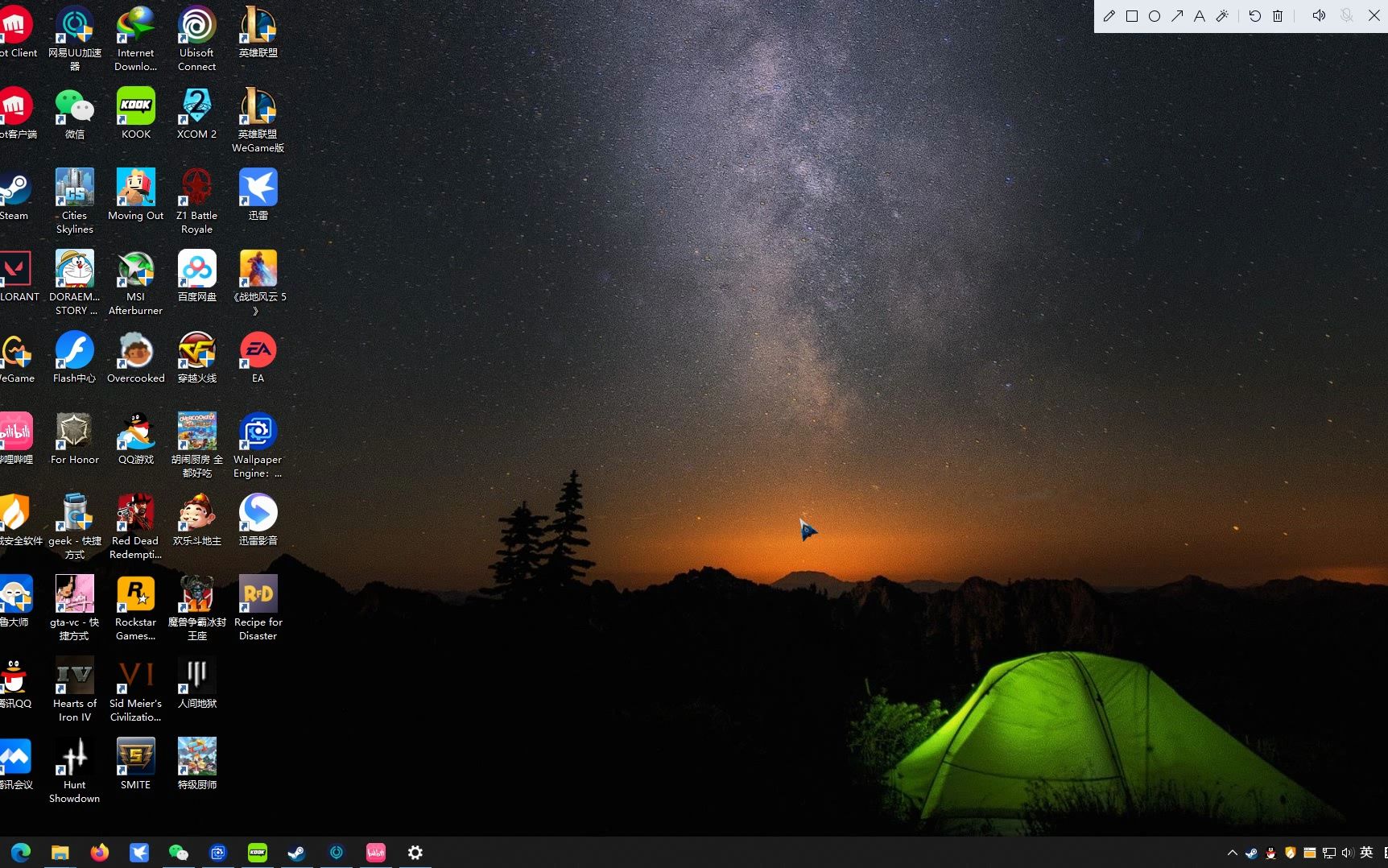Launch the For Honor shortcut
The image size is (1388, 868).
pos(75,439)
